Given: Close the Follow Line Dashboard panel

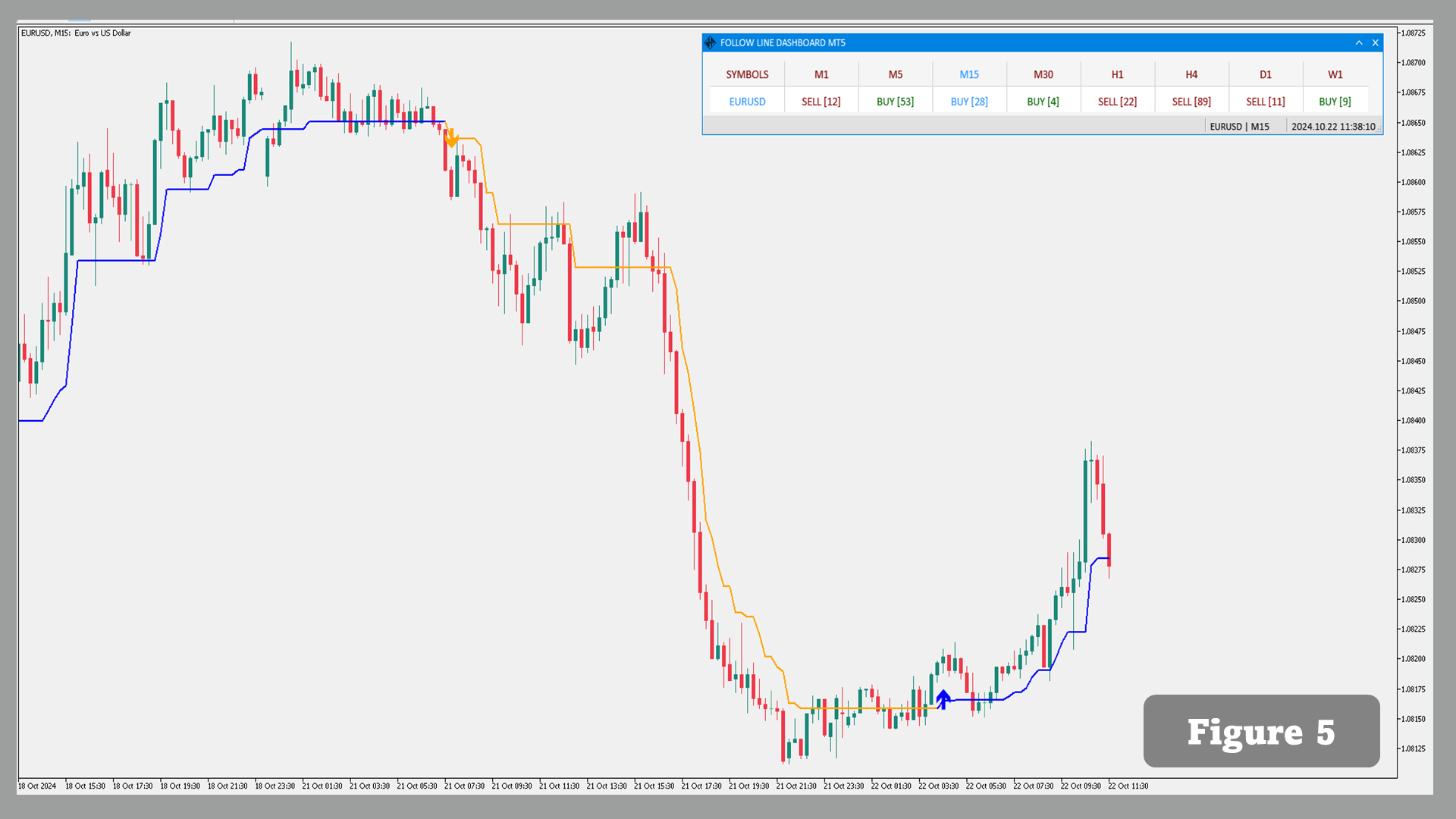Looking at the screenshot, I should coord(1375,43).
